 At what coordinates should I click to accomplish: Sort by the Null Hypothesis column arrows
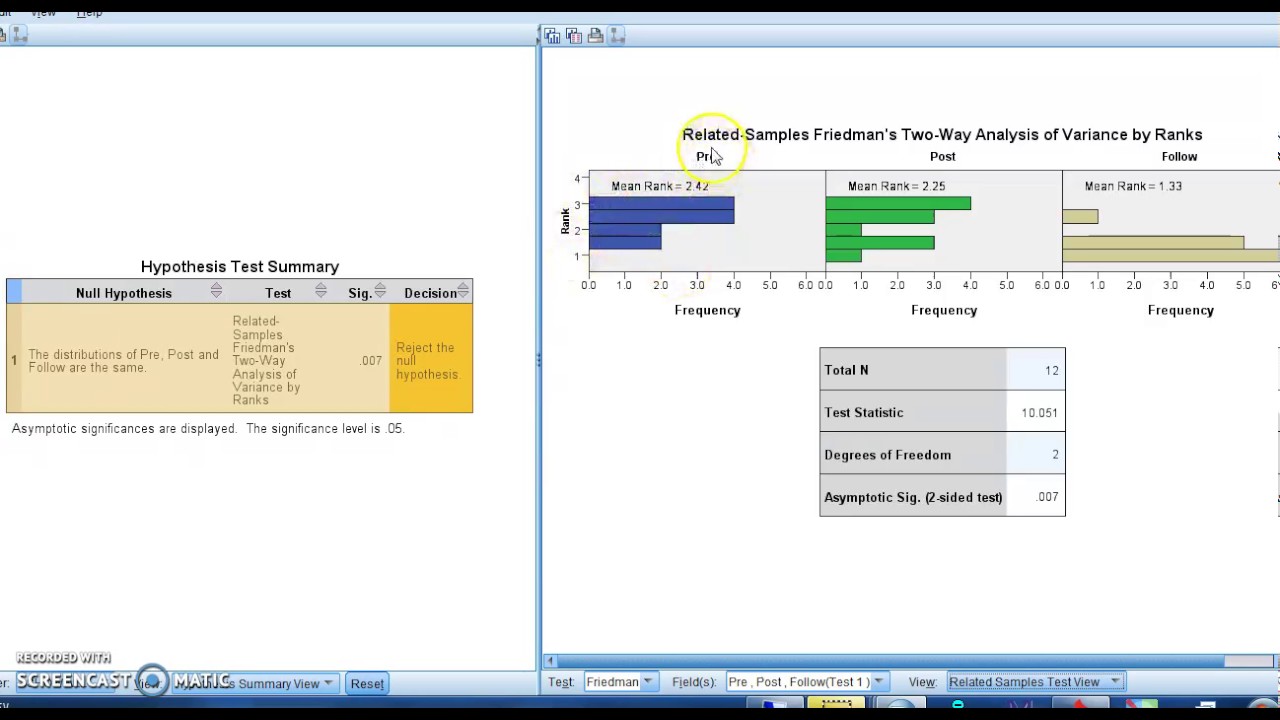[x=216, y=291]
